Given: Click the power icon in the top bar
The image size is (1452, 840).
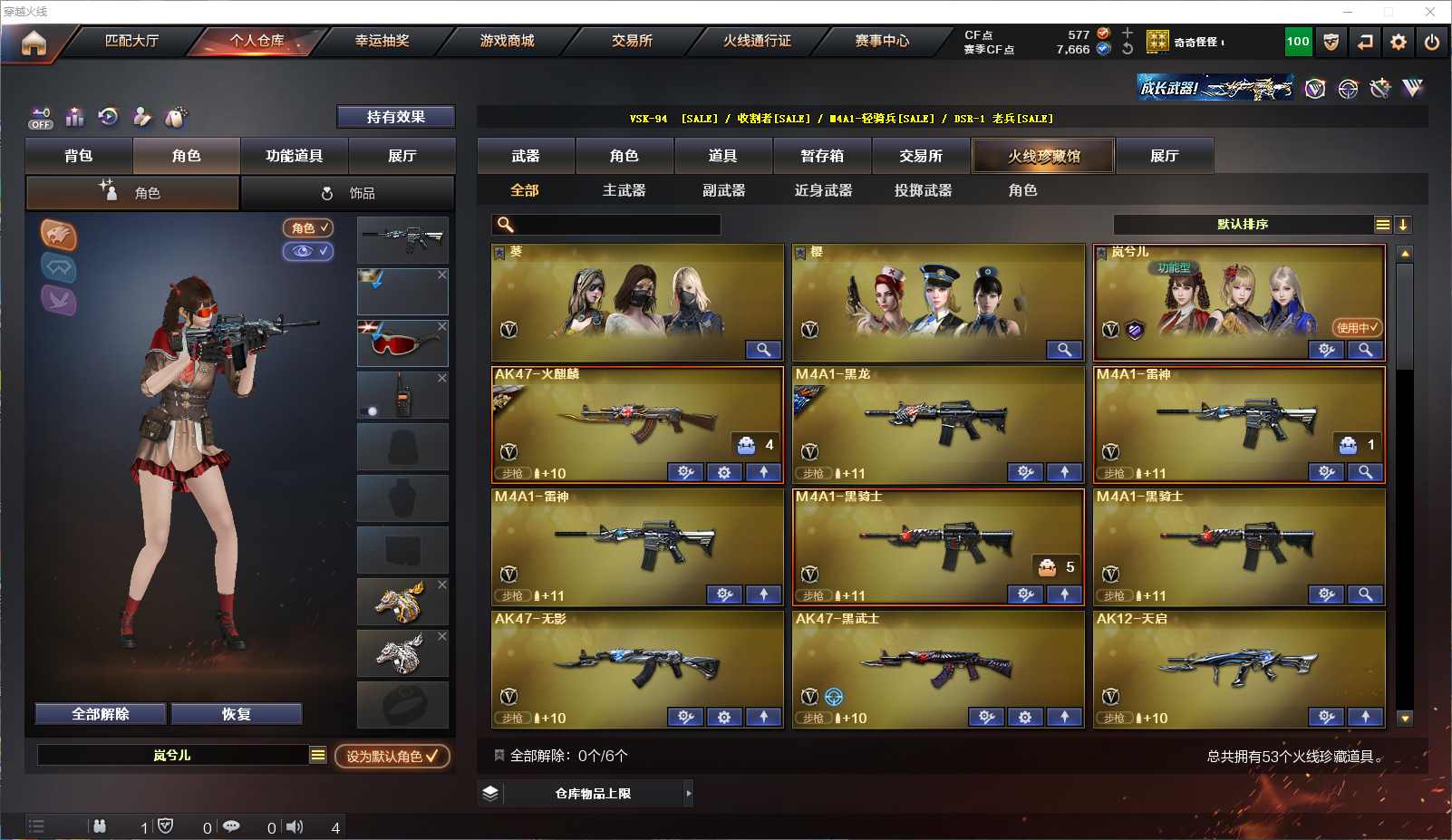Looking at the screenshot, I should (1432, 42).
